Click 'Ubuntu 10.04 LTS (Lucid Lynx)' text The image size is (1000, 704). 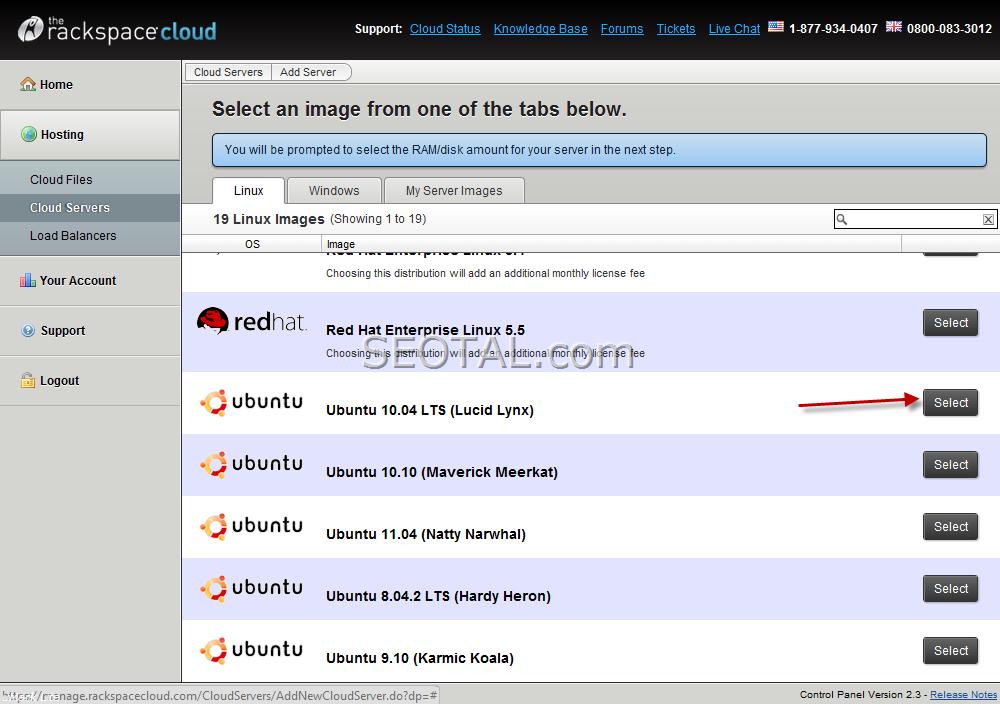click(x=430, y=410)
